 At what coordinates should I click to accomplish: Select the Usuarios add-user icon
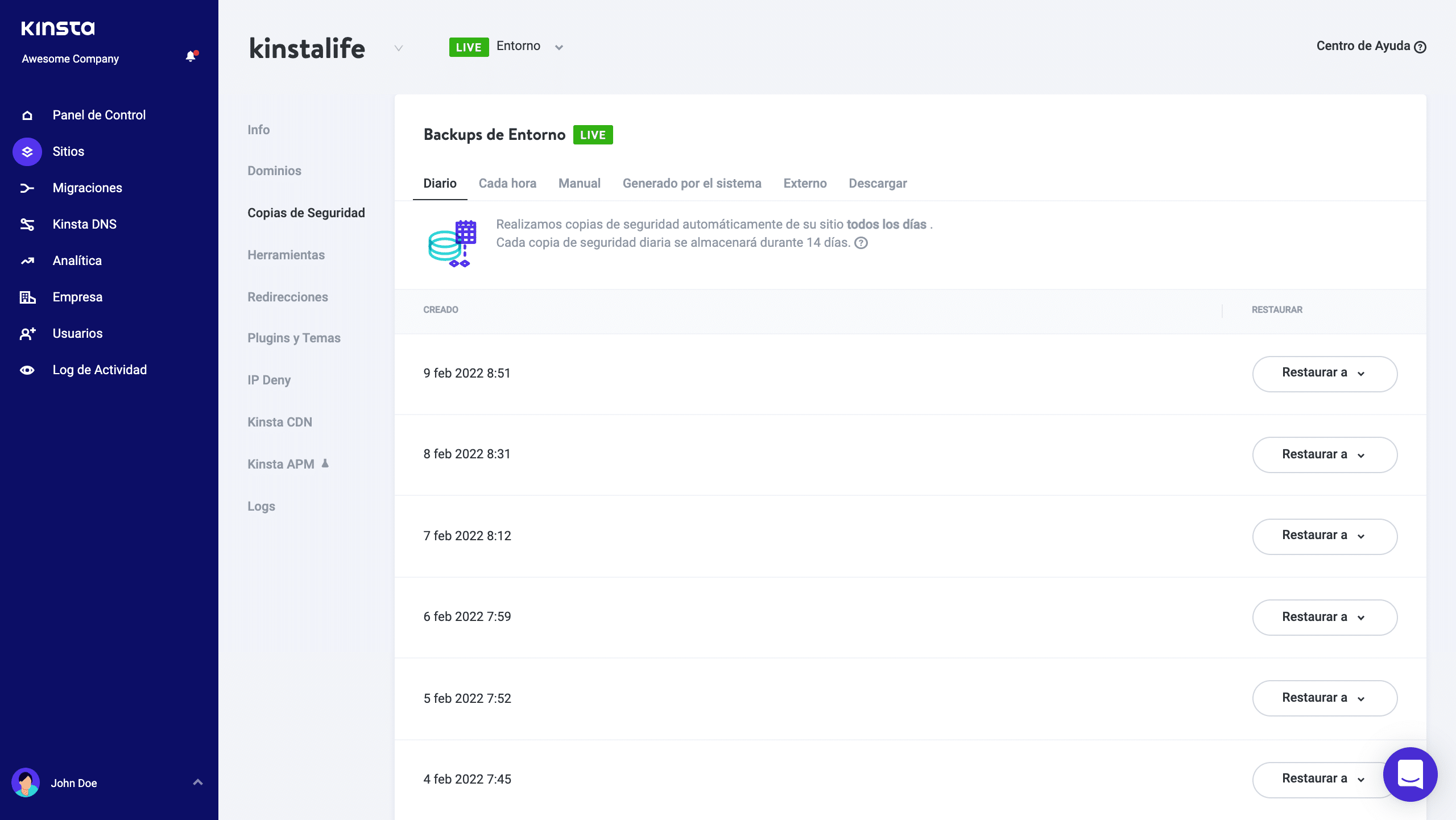click(27, 333)
